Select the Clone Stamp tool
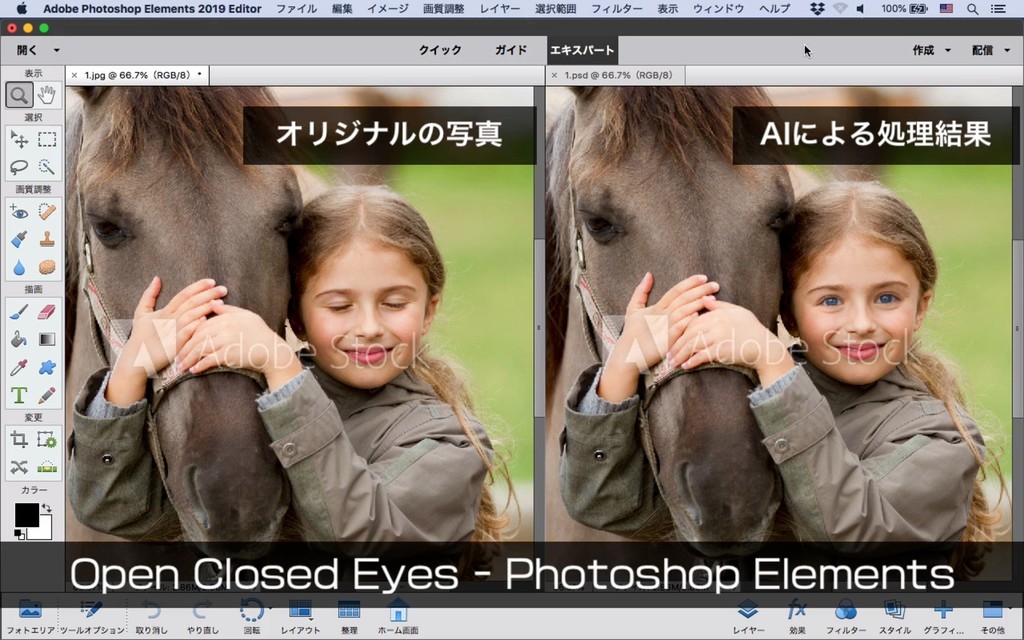This screenshot has width=1024, height=640. 46,240
